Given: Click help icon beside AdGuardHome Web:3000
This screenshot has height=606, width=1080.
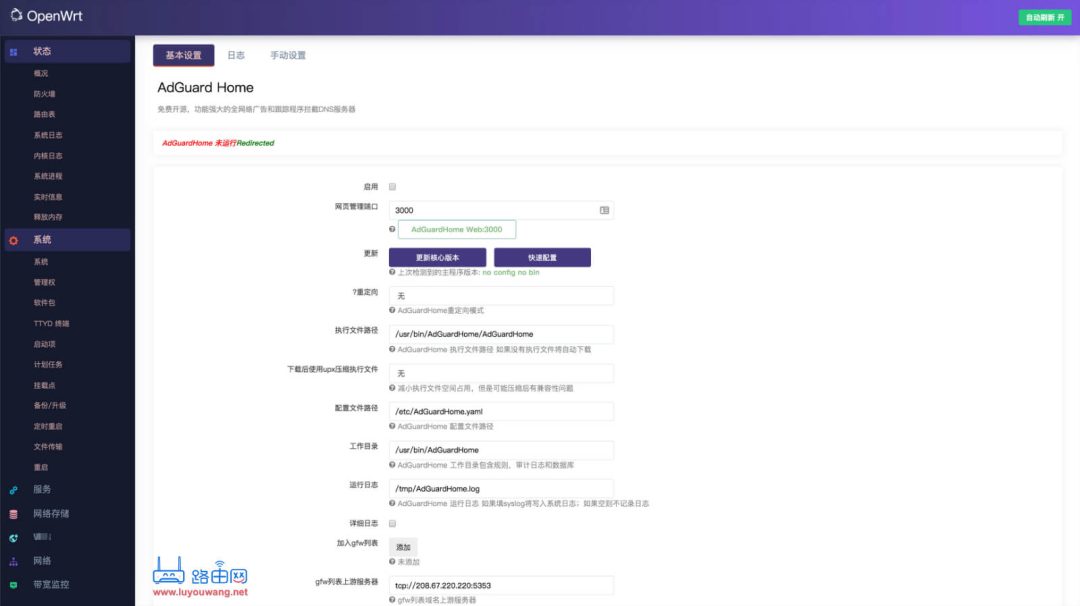Looking at the screenshot, I should [x=392, y=229].
